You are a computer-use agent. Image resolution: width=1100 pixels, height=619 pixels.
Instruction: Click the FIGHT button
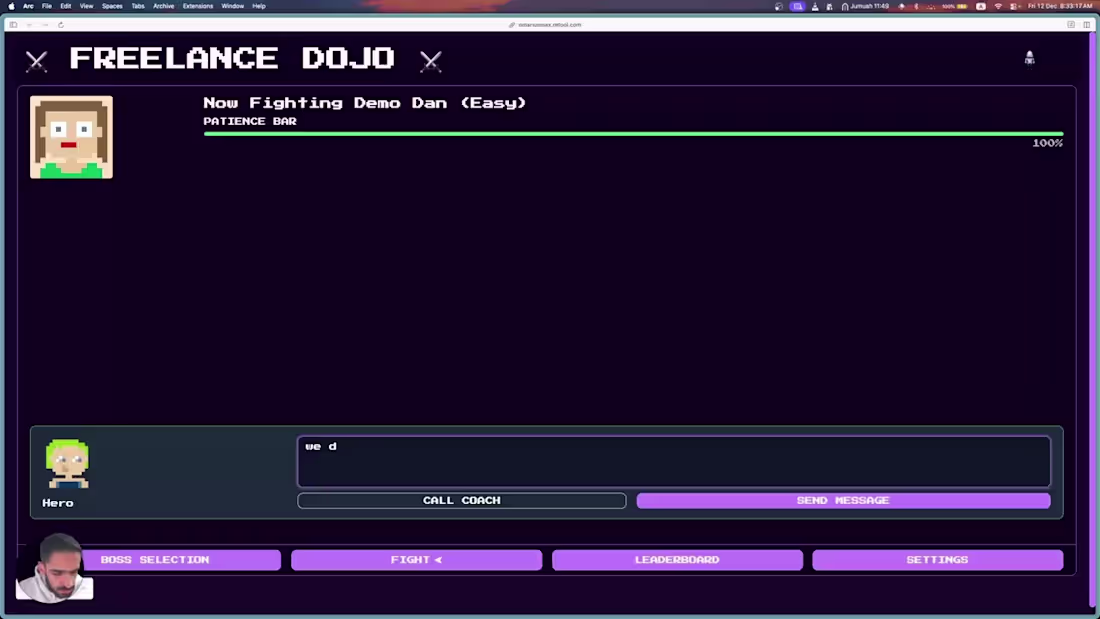416,559
